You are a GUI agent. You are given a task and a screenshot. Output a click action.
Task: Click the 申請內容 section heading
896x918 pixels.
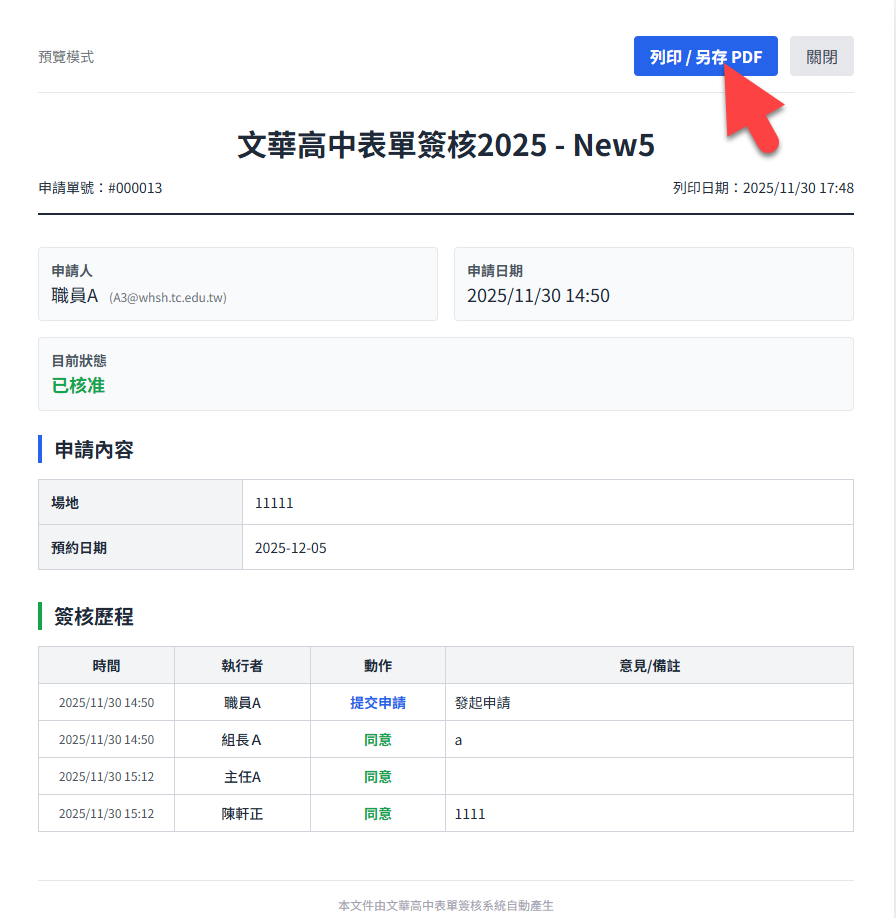(x=94, y=450)
